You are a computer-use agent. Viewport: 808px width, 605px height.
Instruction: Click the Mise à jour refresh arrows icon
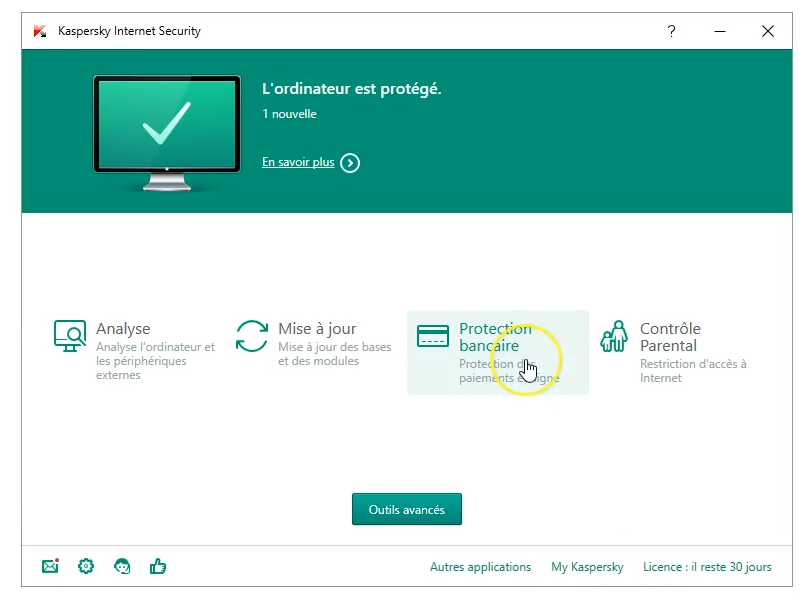click(x=251, y=336)
